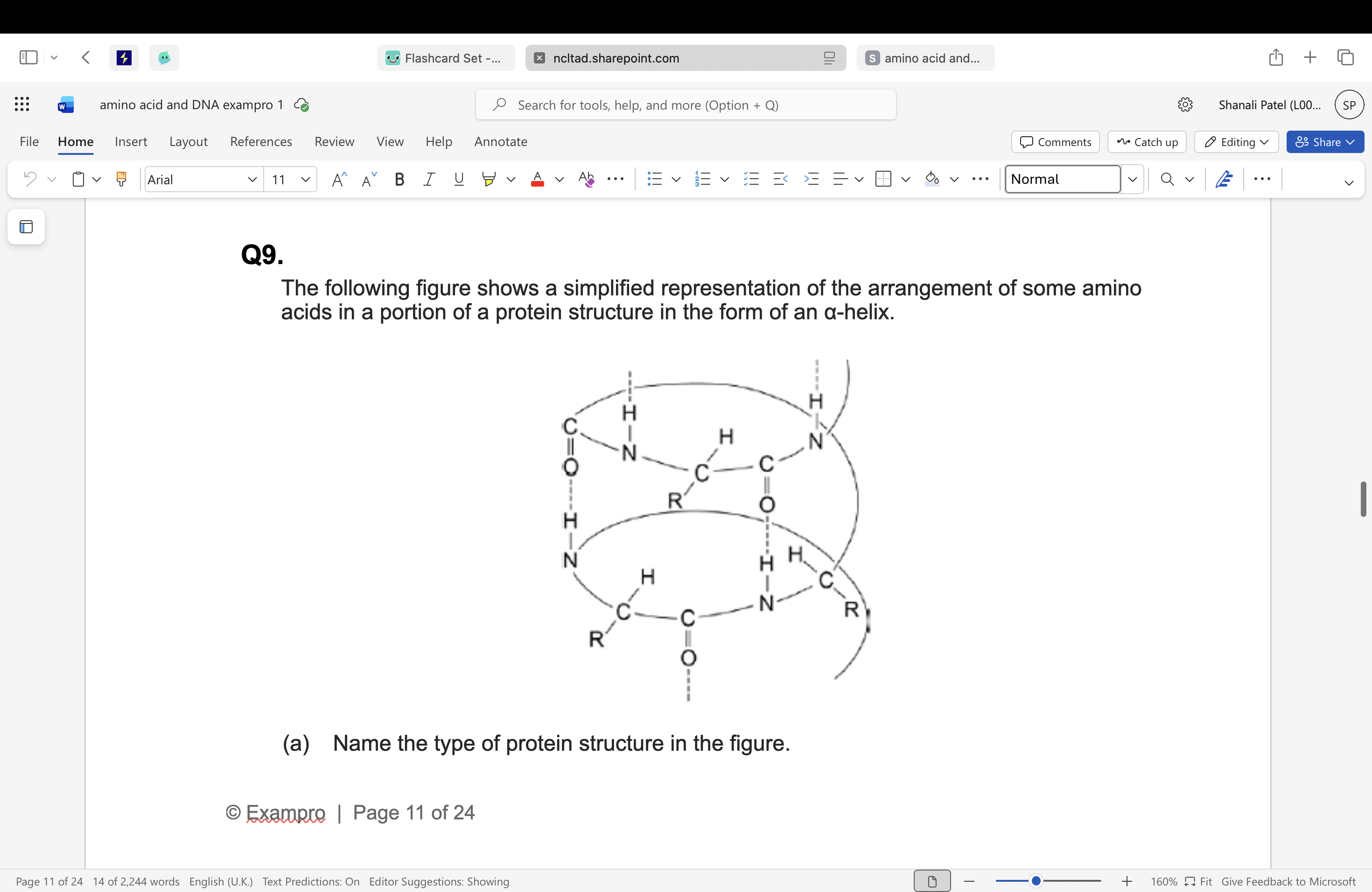Click the Catch up button
This screenshot has height=892, width=1372.
(x=1147, y=142)
